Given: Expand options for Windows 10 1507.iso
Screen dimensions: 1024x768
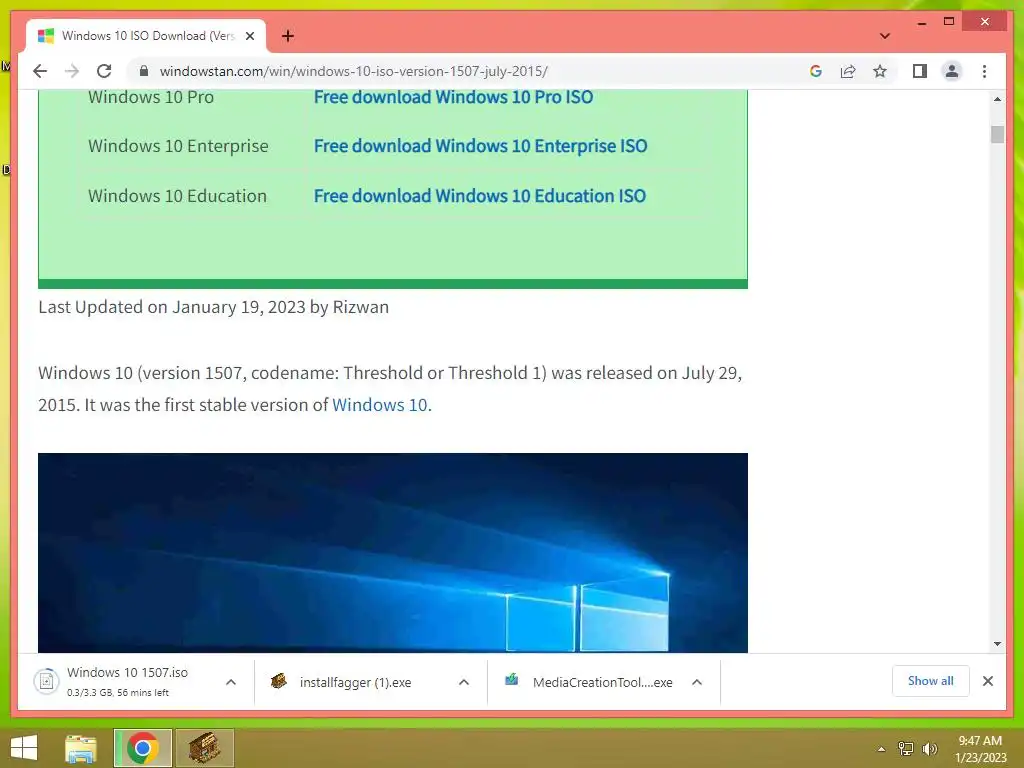Looking at the screenshot, I should 231,682.
